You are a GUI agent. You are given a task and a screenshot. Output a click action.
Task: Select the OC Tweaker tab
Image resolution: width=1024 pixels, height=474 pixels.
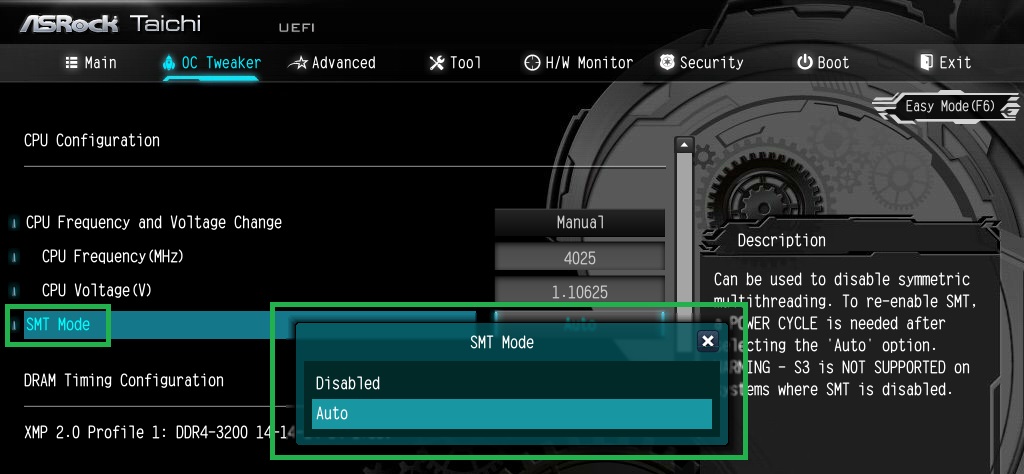coord(212,63)
